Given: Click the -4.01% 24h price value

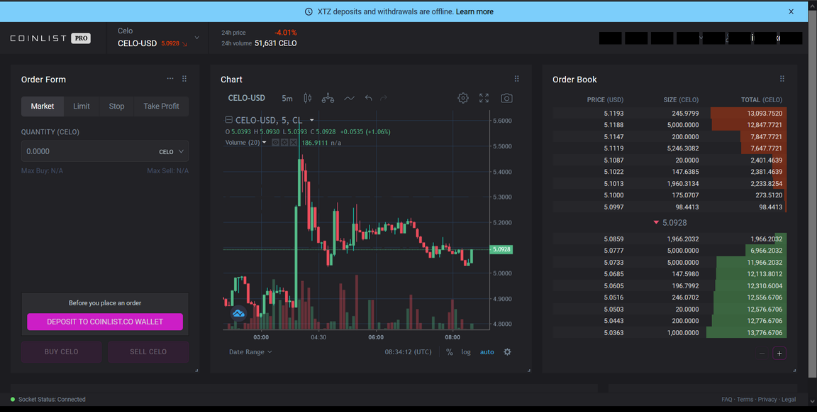Looking at the screenshot, I should [x=286, y=32].
